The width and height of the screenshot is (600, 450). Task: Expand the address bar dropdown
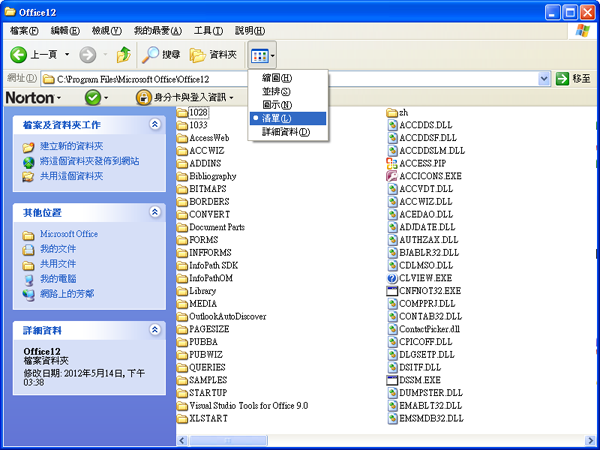pyautogui.click(x=544, y=79)
